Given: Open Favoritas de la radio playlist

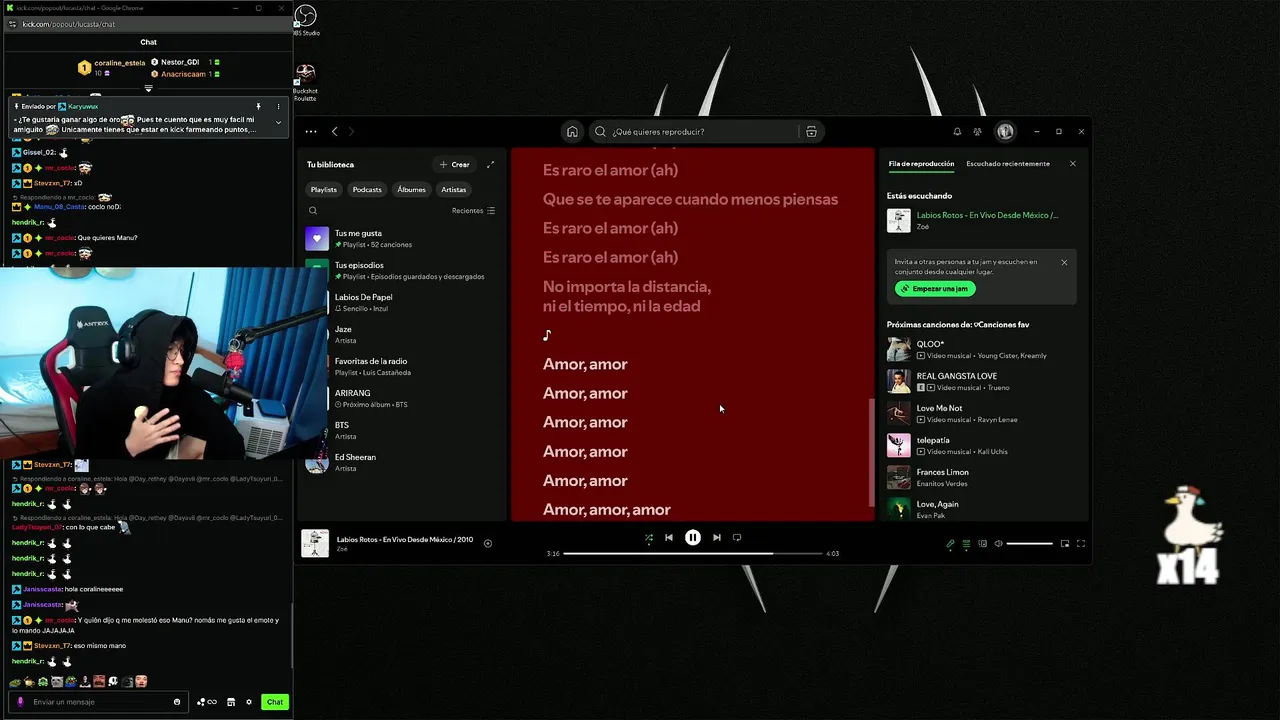Looking at the screenshot, I should pos(400,366).
